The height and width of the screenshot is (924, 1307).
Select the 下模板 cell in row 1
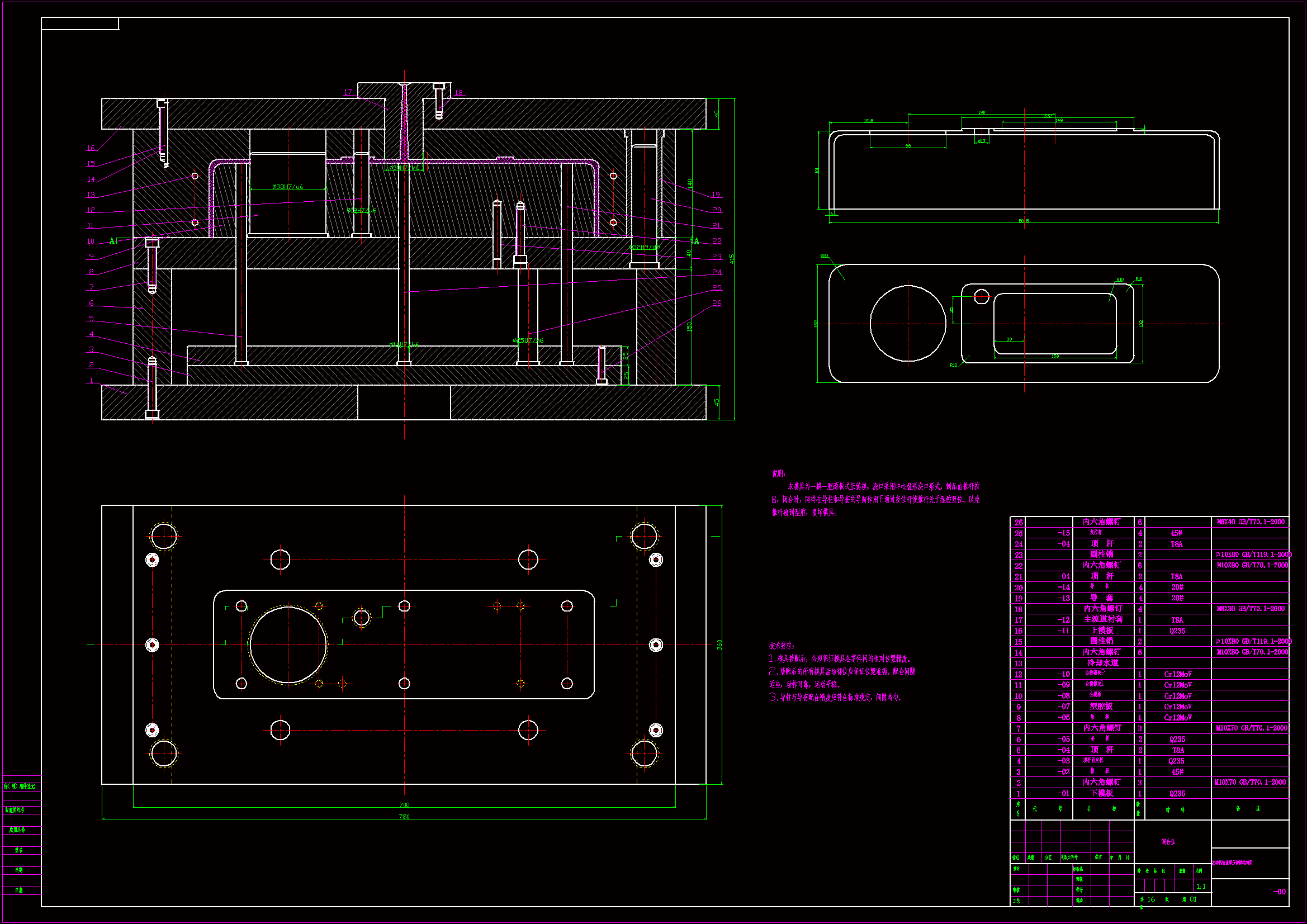pos(1101,793)
